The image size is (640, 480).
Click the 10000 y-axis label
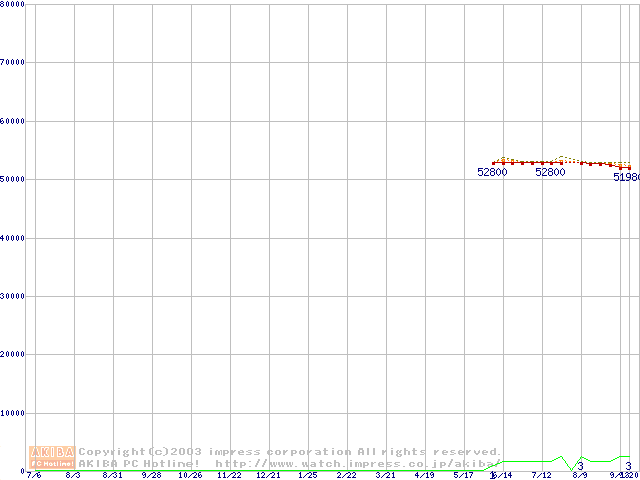pyautogui.click(x=13, y=413)
